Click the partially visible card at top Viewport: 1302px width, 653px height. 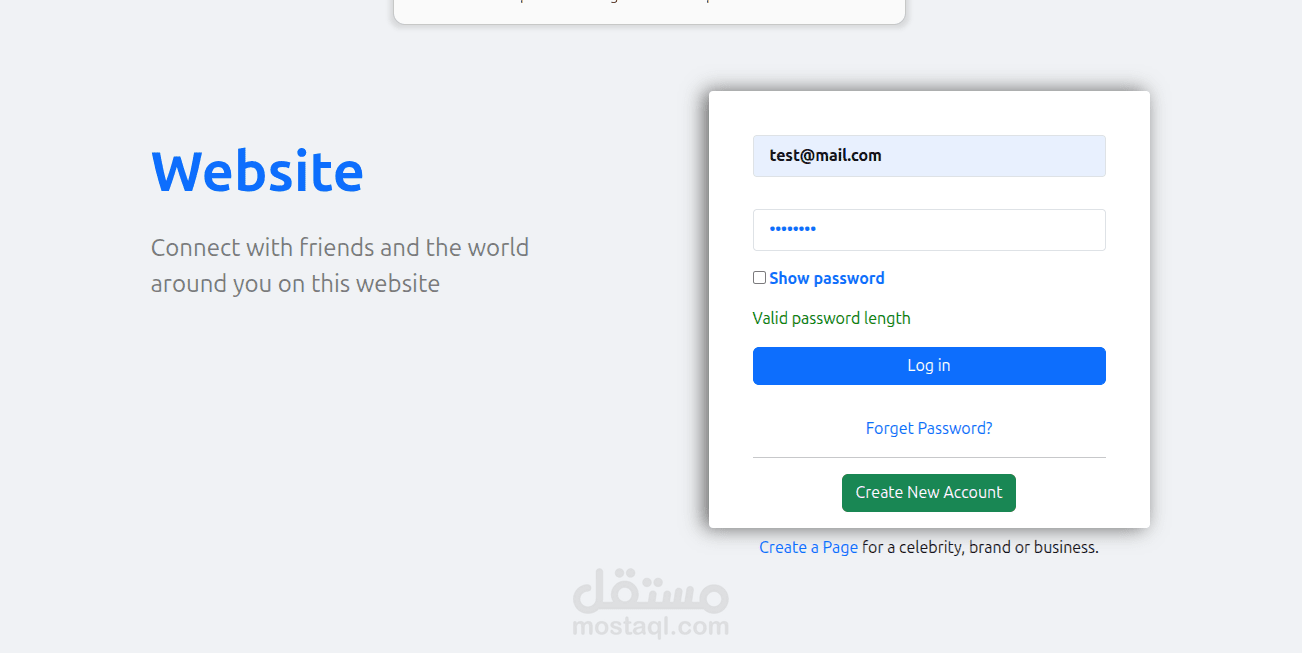649,11
